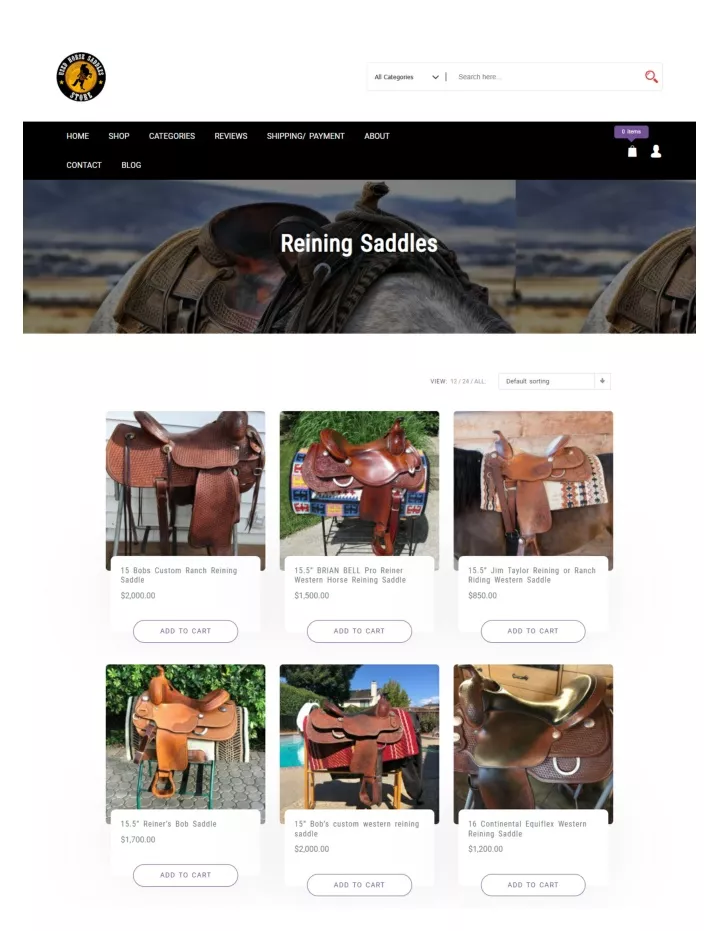The height and width of the screenshot is (931, 720).
Task: Open the Bob's custom western reining saddle photo
Action: click(x=359, y=743)
